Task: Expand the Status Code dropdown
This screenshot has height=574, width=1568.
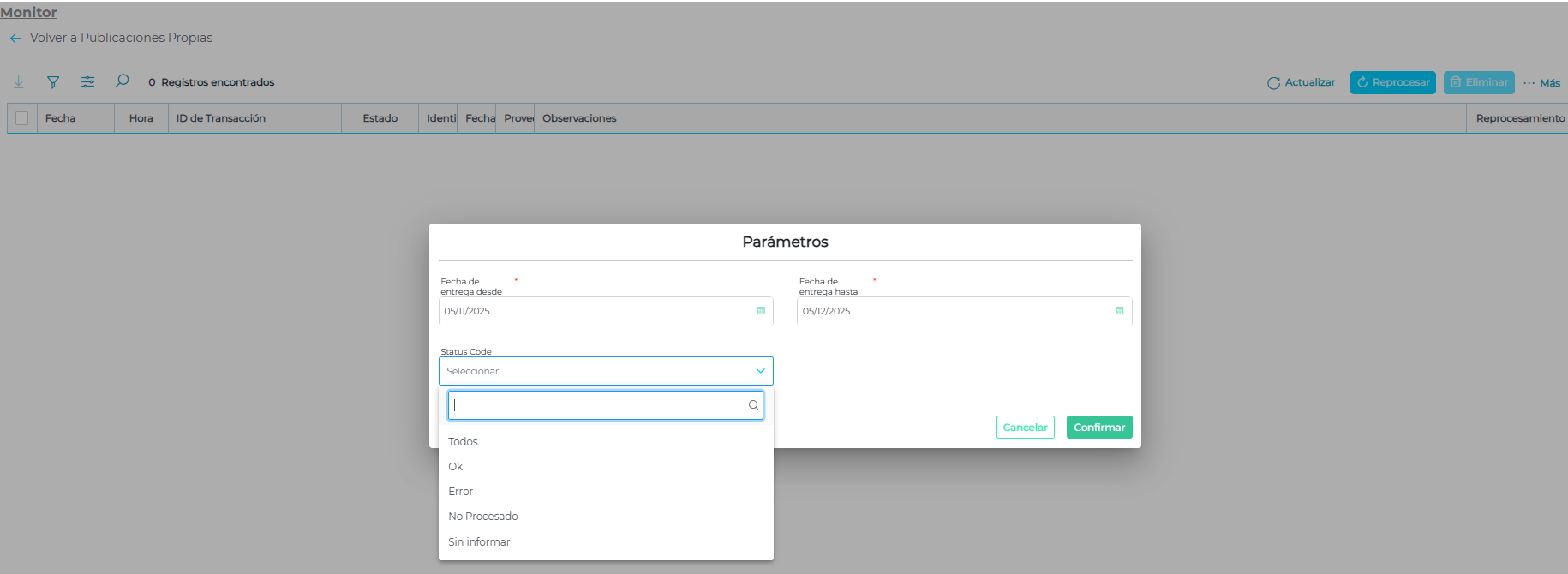Action: (x=760, y=371)
